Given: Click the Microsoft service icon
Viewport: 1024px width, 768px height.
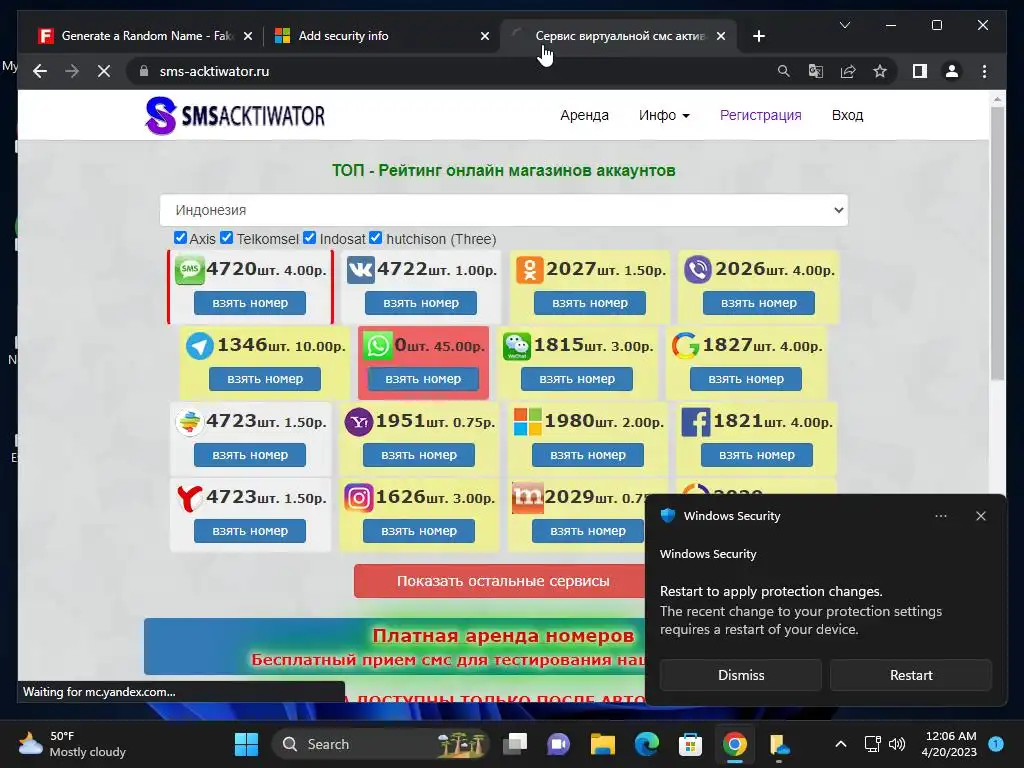Looking at the screenshot, I should coord(528,422).
